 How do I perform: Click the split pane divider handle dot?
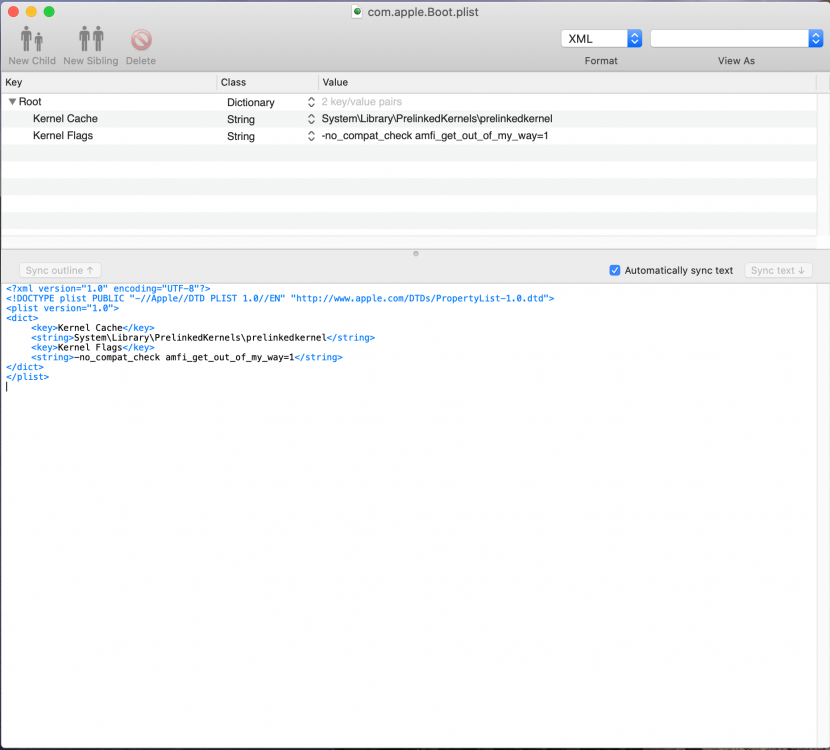416,254
